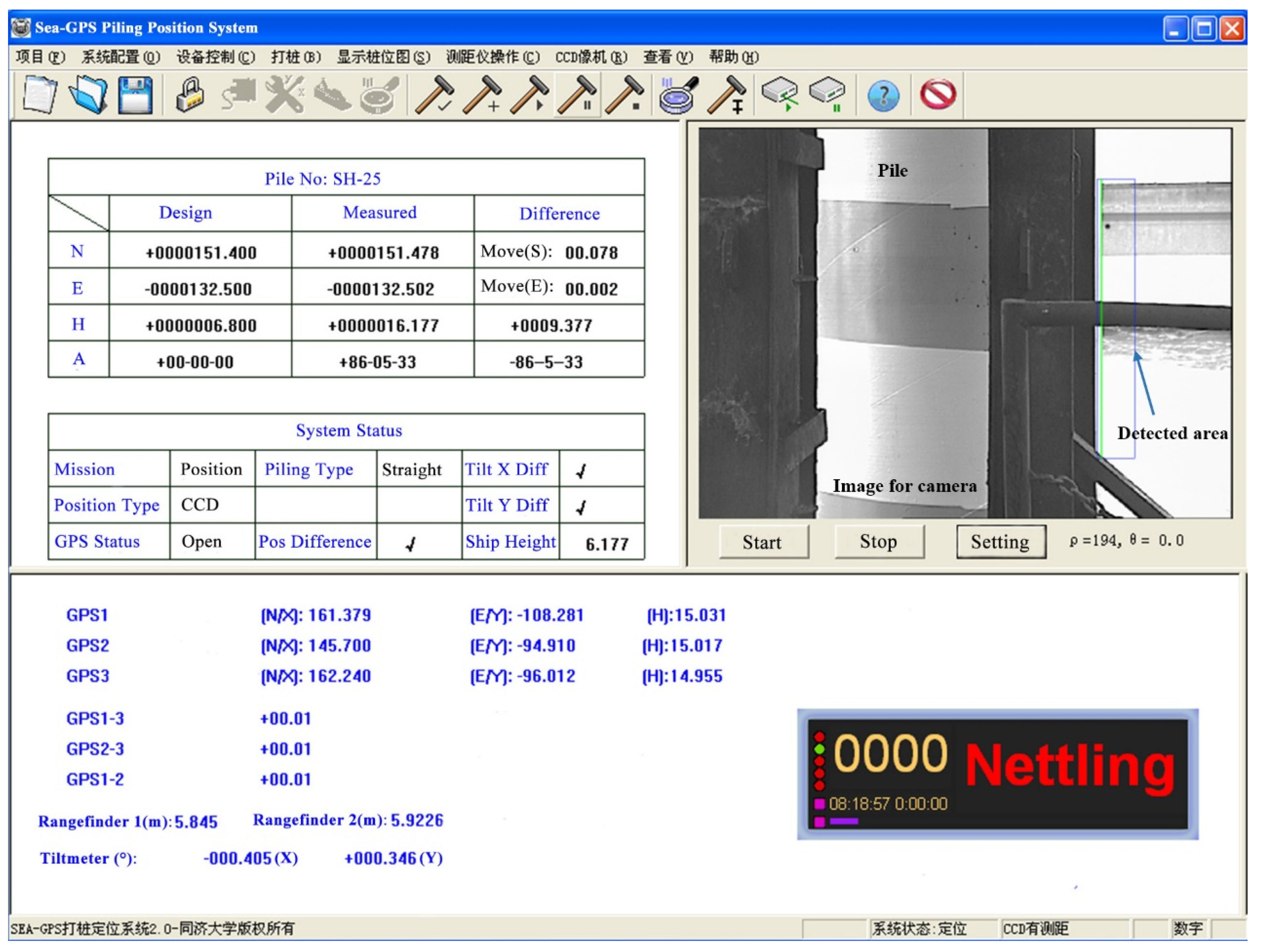Maximize the Sea-GPS window
Image resolution: width=1264 pixels, height=952 pixels.
(1204, 29)
